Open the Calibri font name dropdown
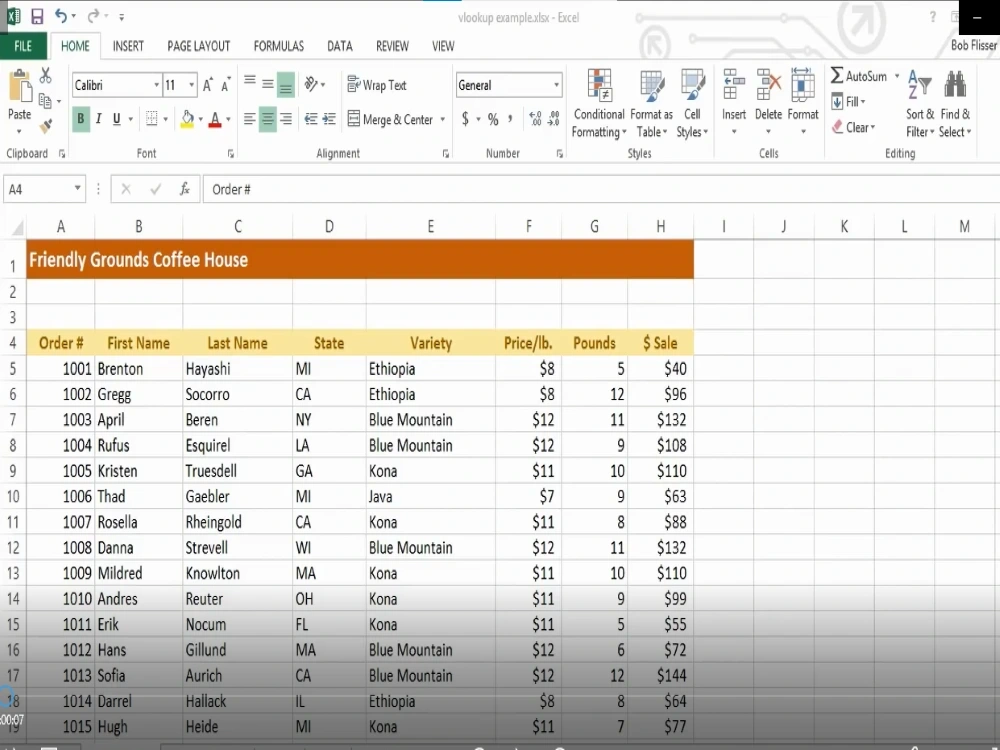Screen dimensions: 1000x750 coord(156,85)
